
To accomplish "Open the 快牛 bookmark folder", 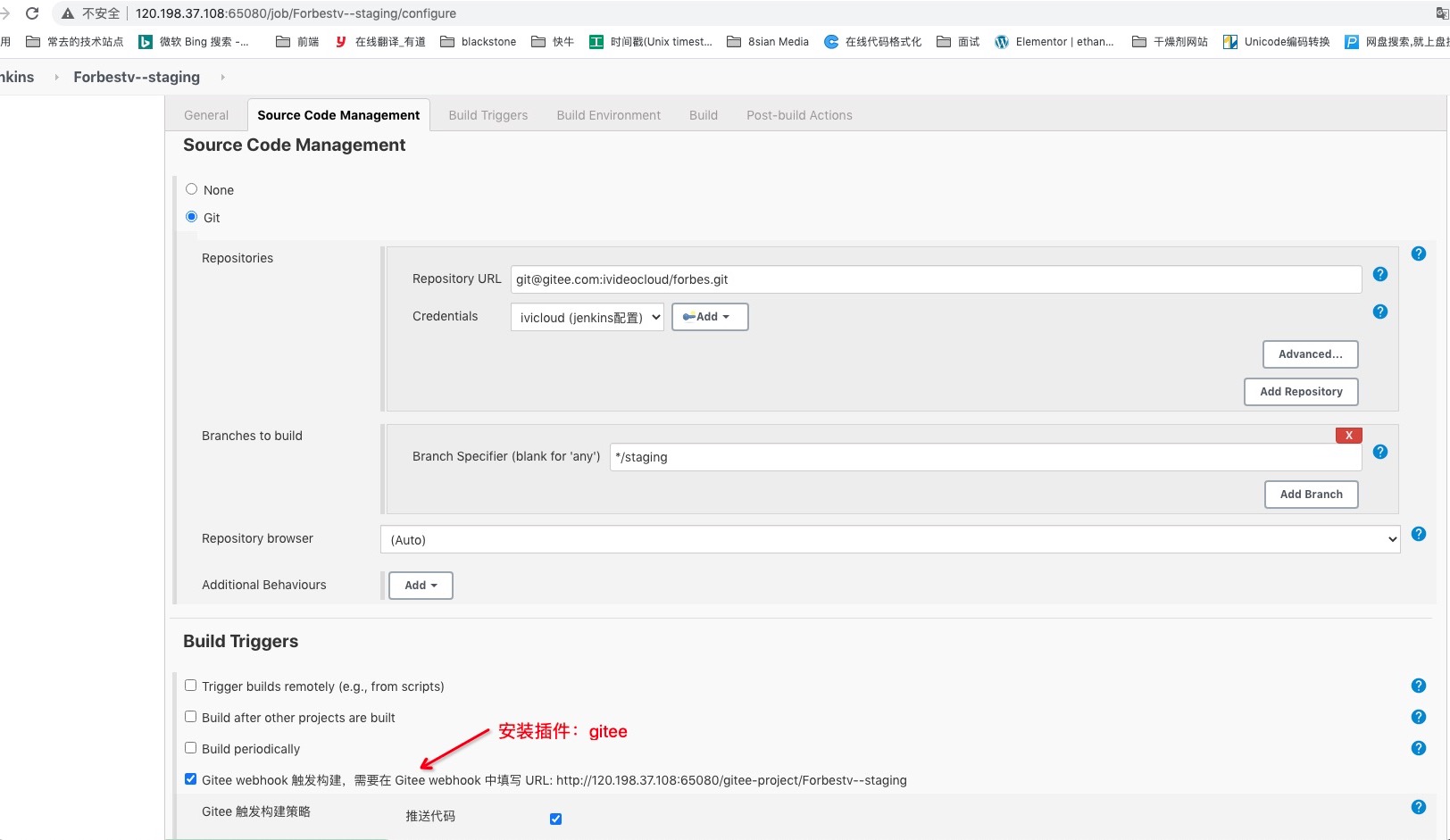I will (553, 42).
